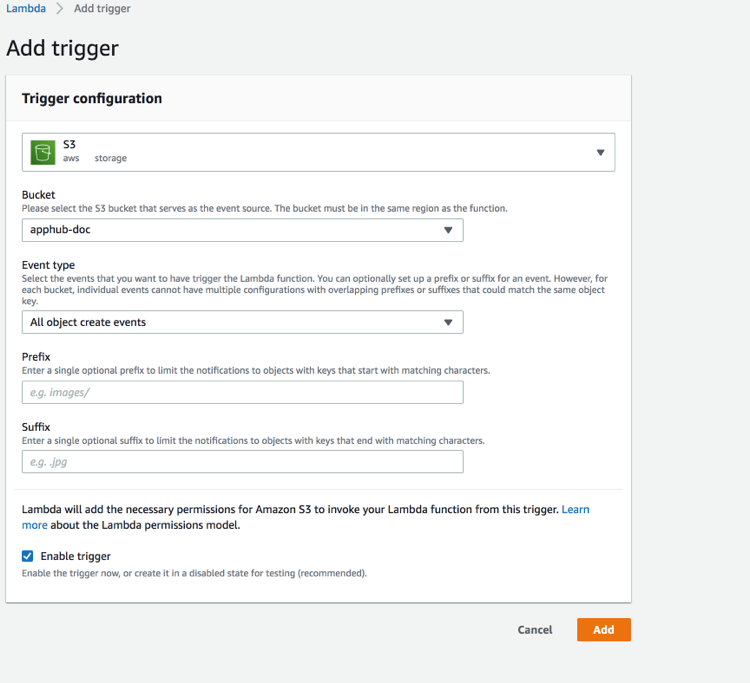
Task: Click the Suffix input field
Action: click(243, 462)
